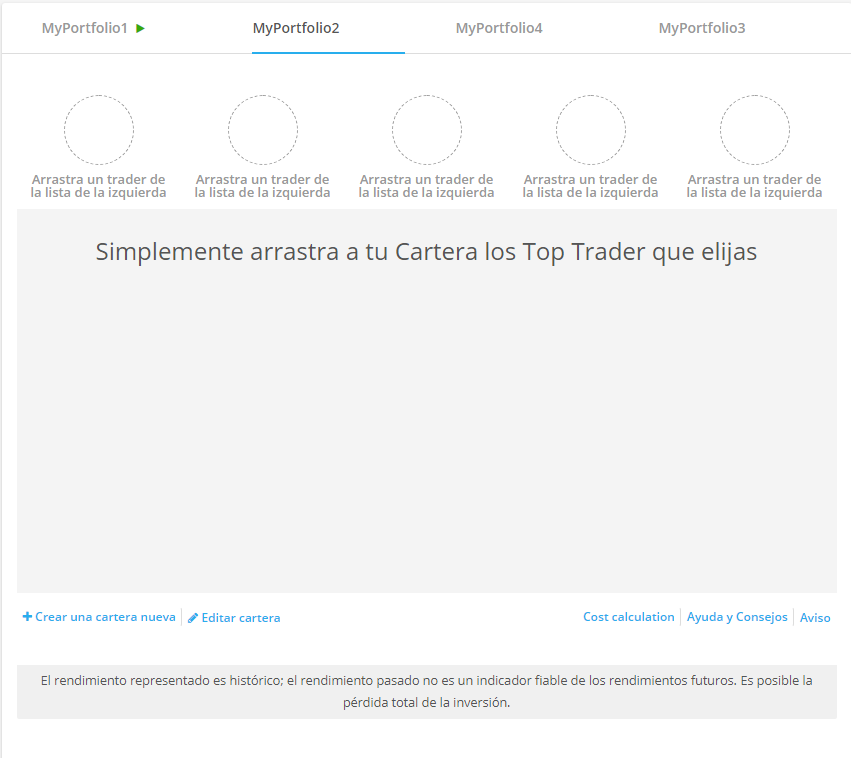Open the 'Editar cartera' link

(x=241, y=618)
